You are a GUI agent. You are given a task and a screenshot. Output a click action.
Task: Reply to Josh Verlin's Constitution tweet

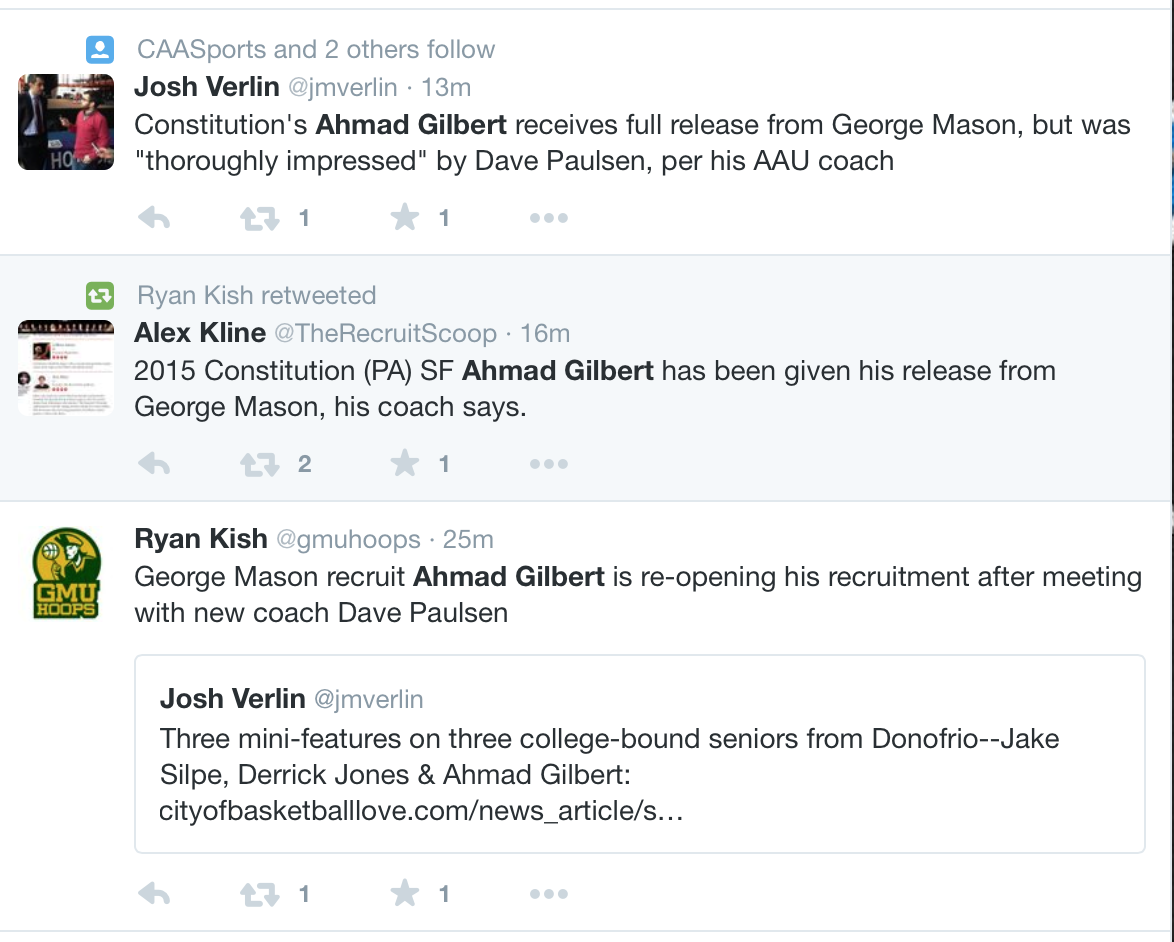tap(154, 218)
